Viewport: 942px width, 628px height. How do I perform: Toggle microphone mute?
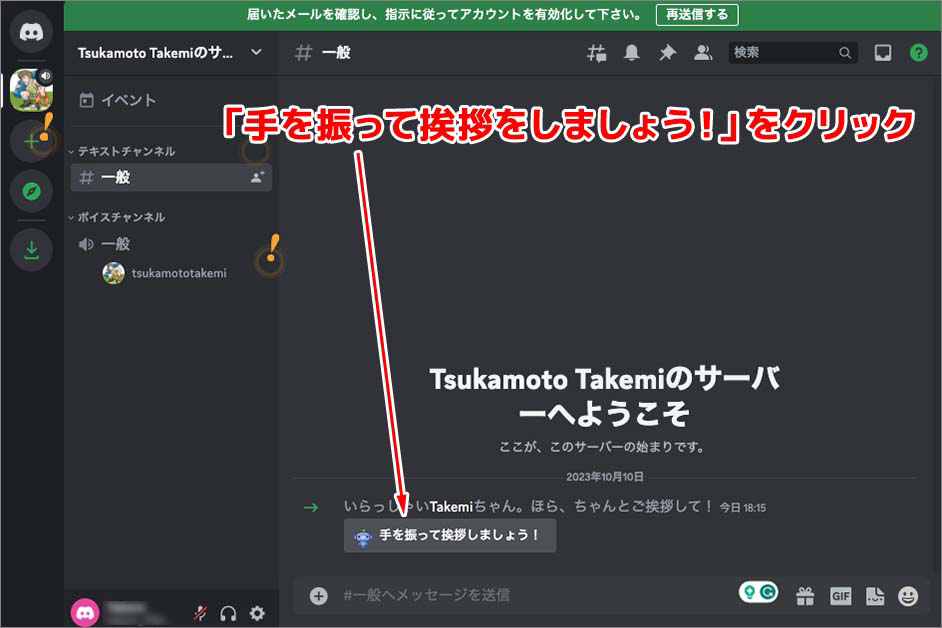[200, 613]
